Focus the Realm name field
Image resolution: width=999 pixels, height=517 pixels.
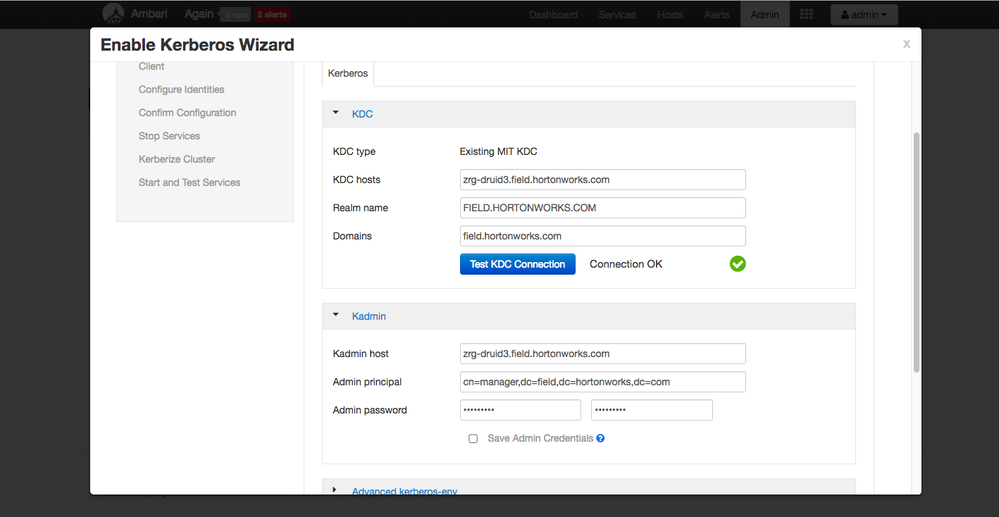click(x=602, y=208)
